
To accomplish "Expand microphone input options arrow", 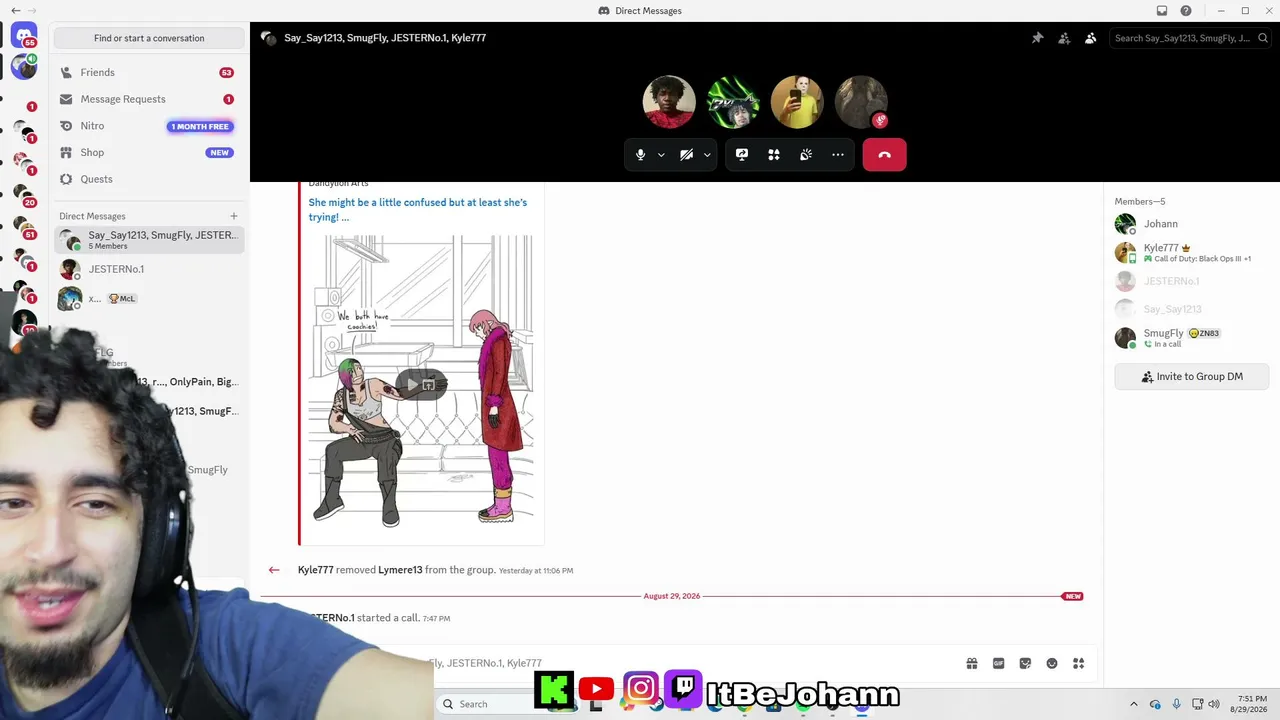I will point(661,155).
